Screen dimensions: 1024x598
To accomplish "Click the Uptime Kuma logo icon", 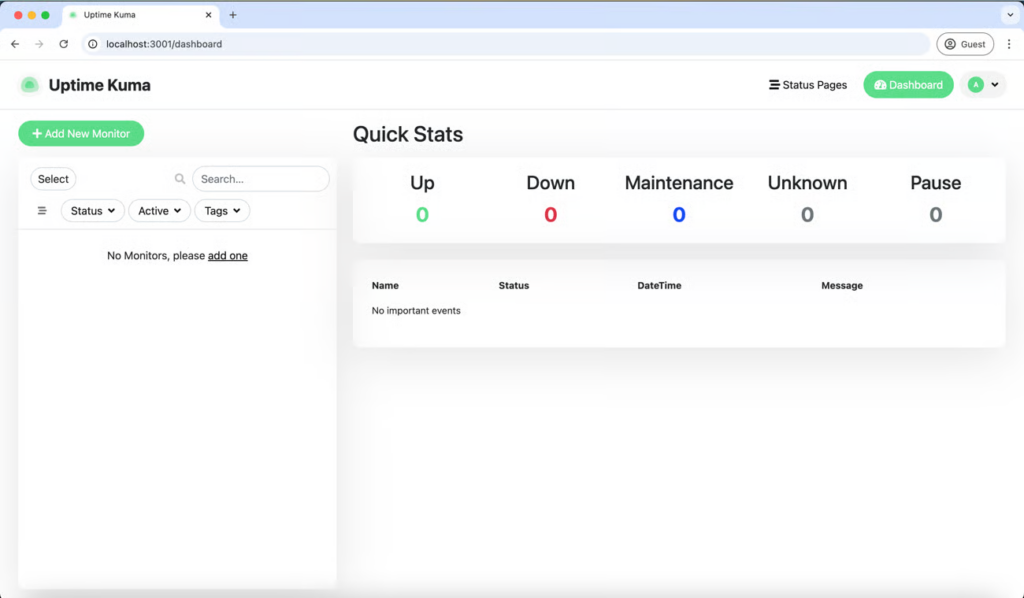I will click(29, 85).
